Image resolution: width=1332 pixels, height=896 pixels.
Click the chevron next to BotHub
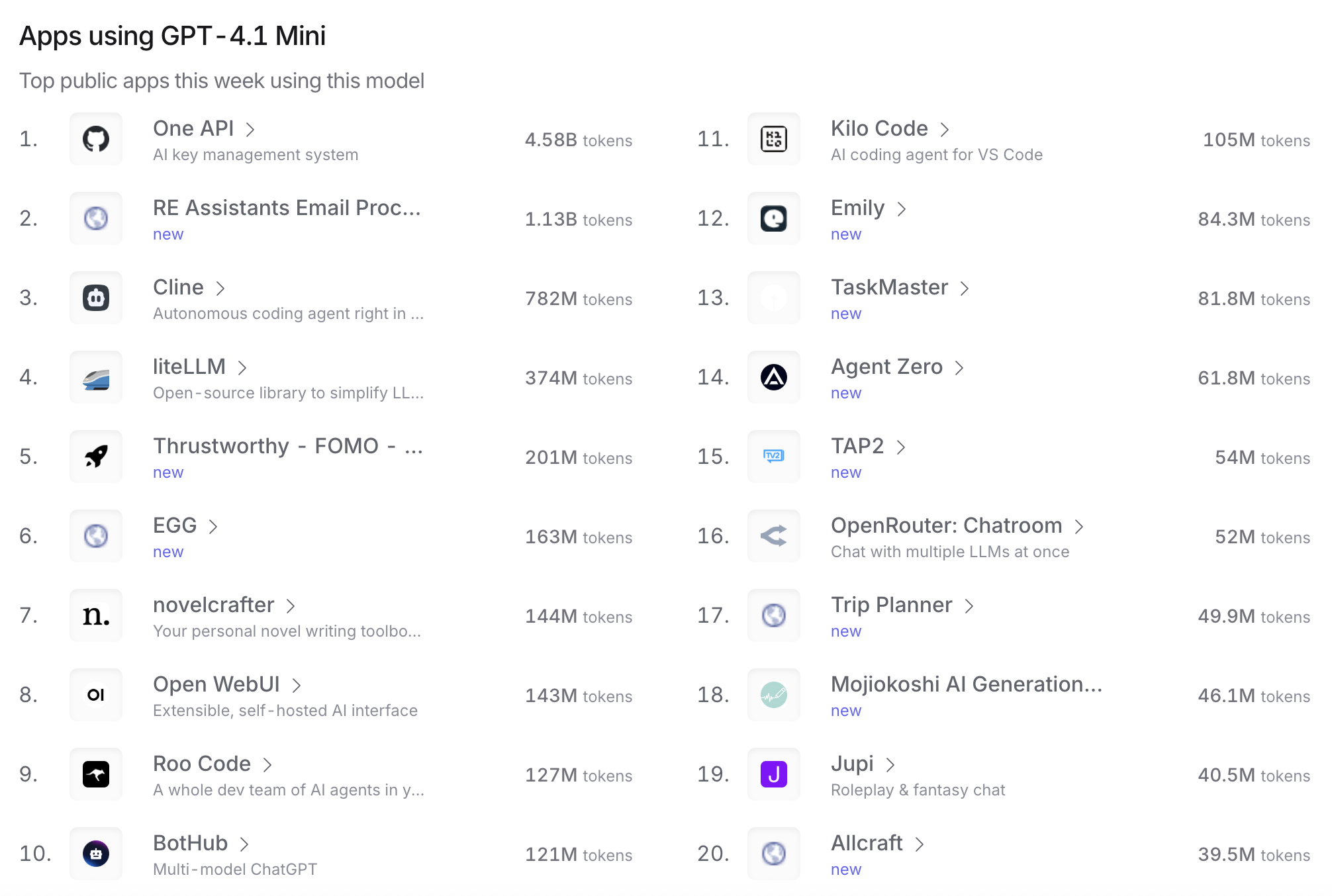244,844
